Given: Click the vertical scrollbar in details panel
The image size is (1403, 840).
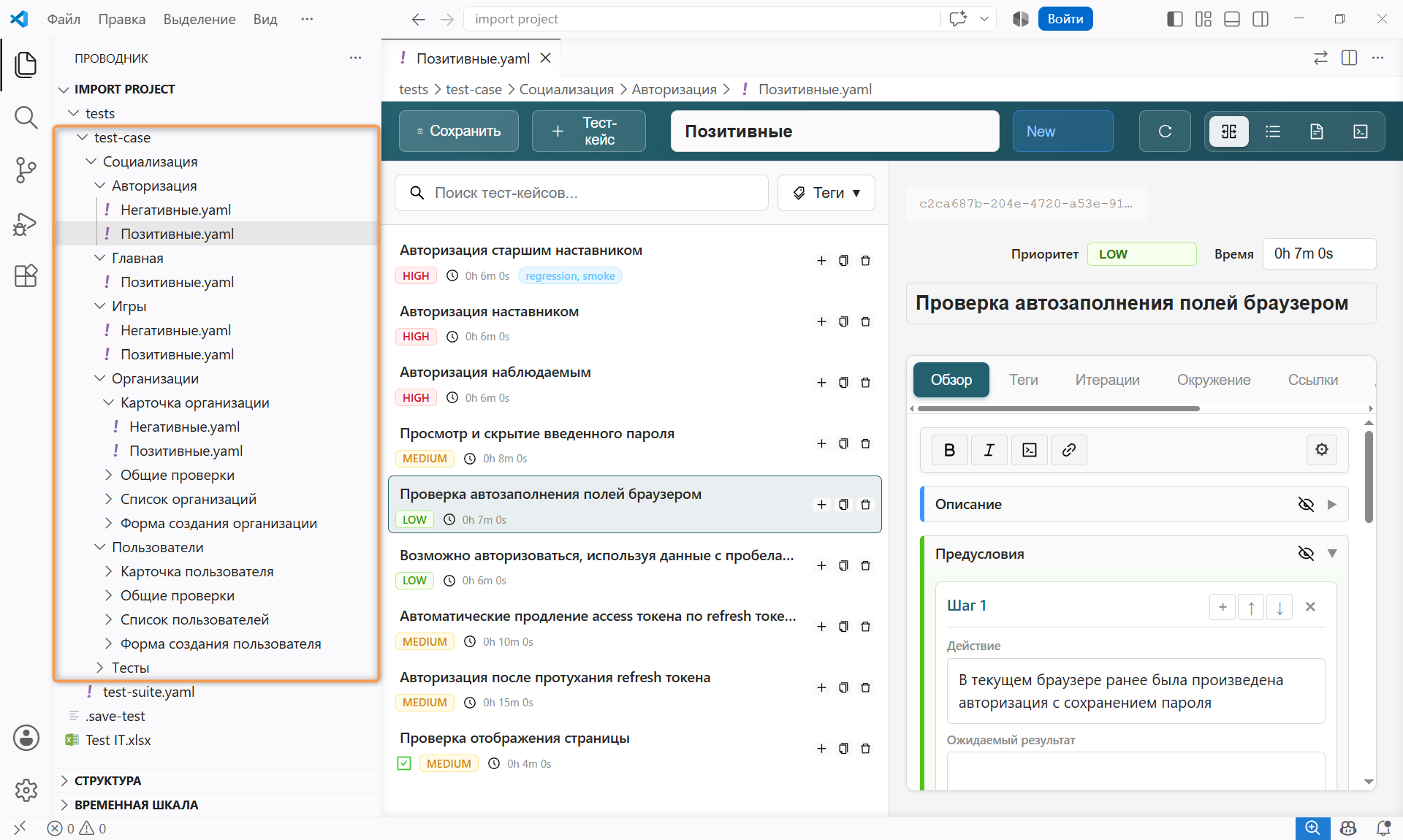Looking at the screenshot, I should (1369, 476).
